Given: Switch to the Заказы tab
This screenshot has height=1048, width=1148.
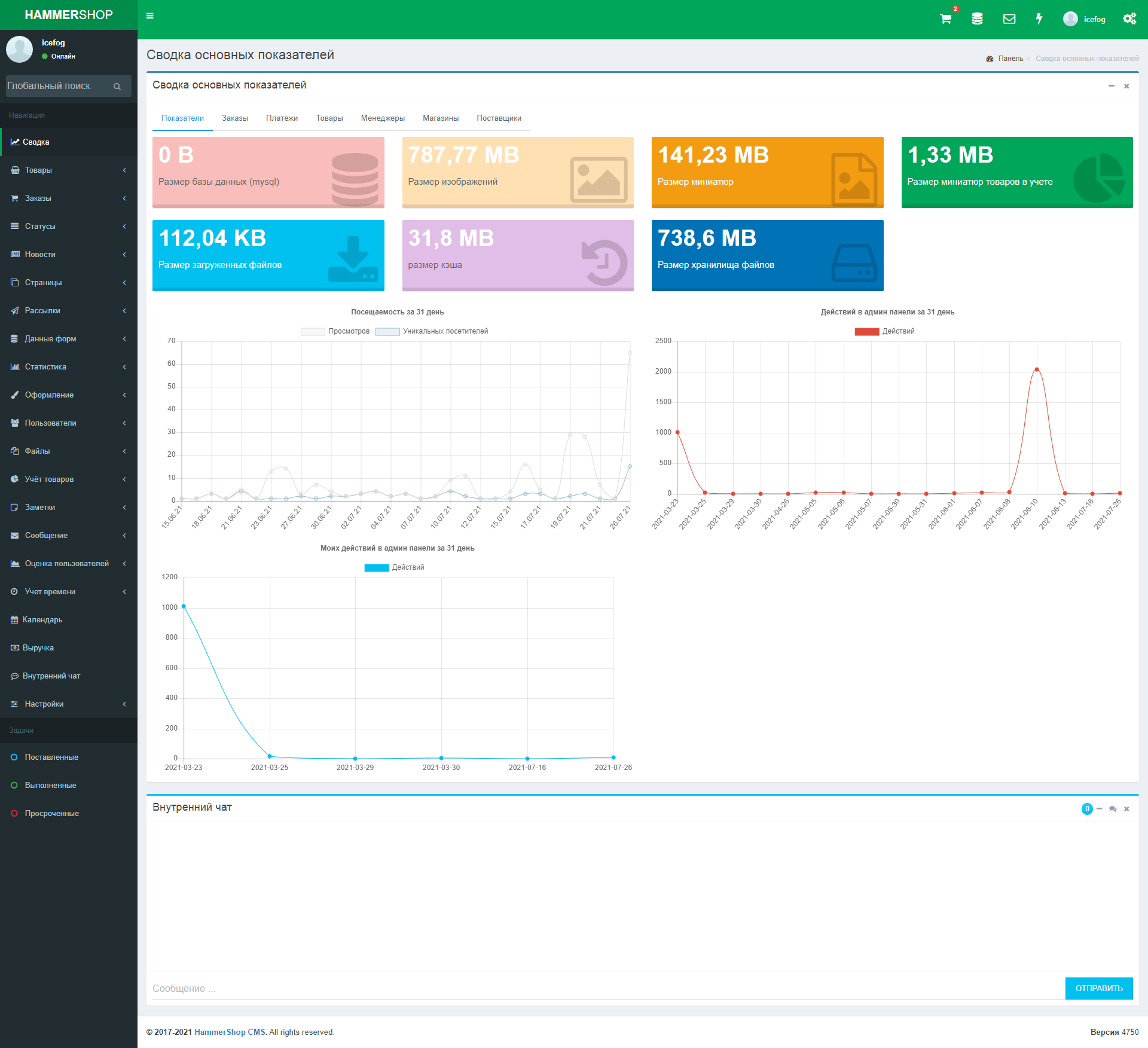Looking at the screenshot, I should click(x=234, y=118).
